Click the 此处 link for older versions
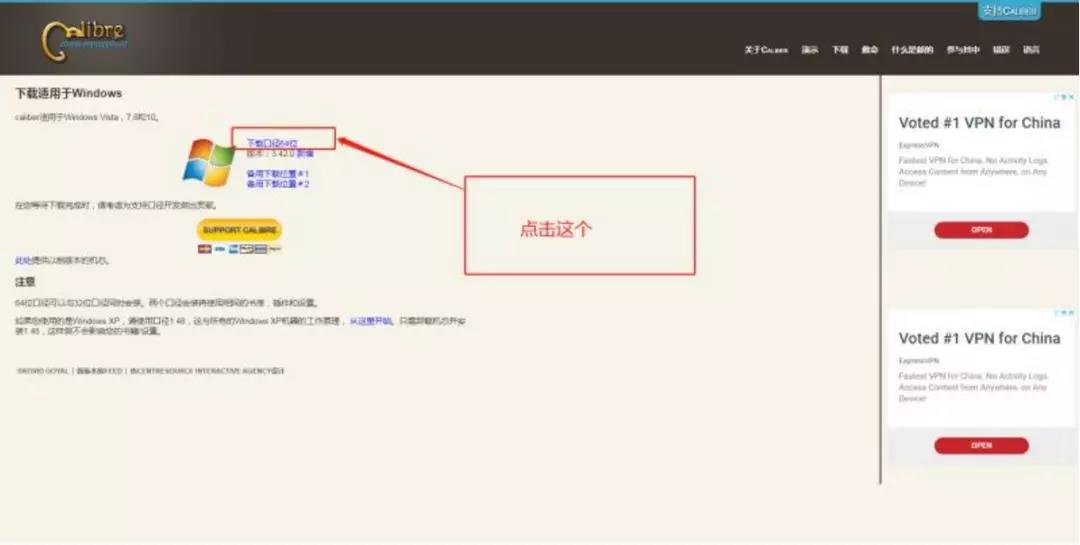Viewport: 1080px width, 545px height. 22,260
